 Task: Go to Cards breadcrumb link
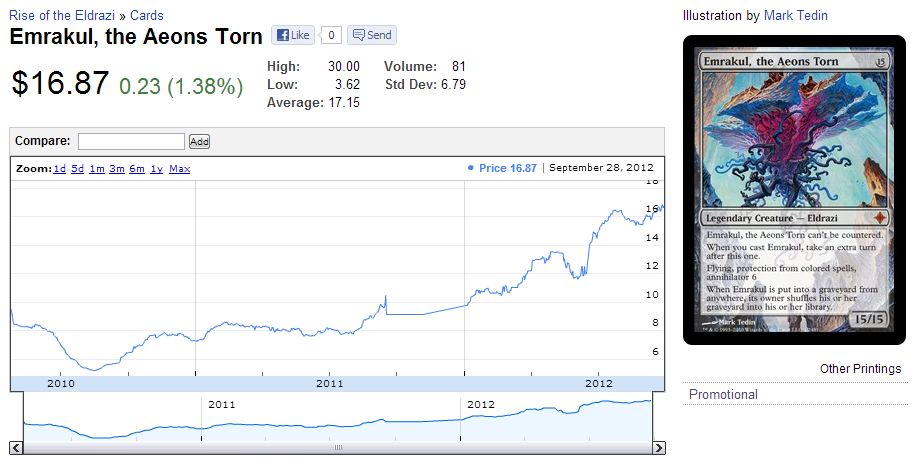click(x=146, y=15)
